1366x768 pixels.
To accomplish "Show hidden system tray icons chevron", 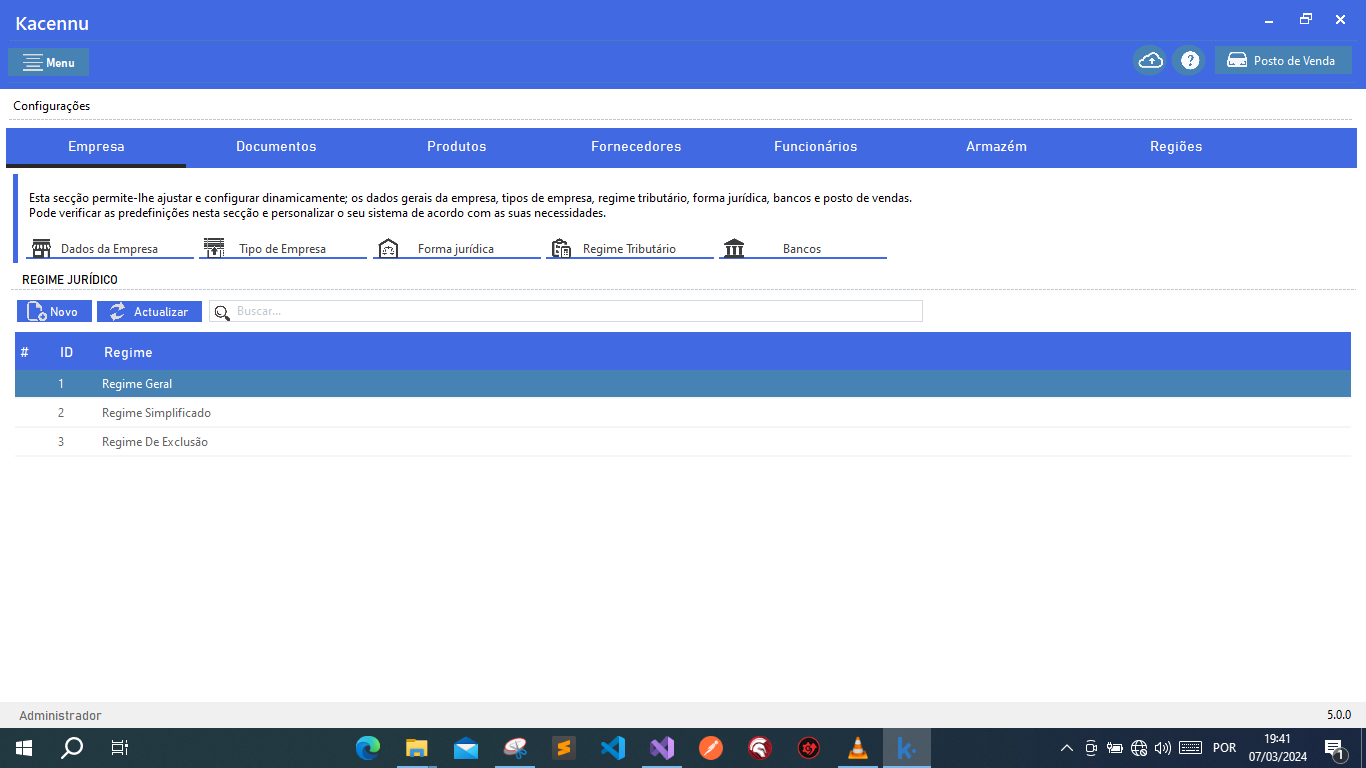I will [x=1066, y=748].
